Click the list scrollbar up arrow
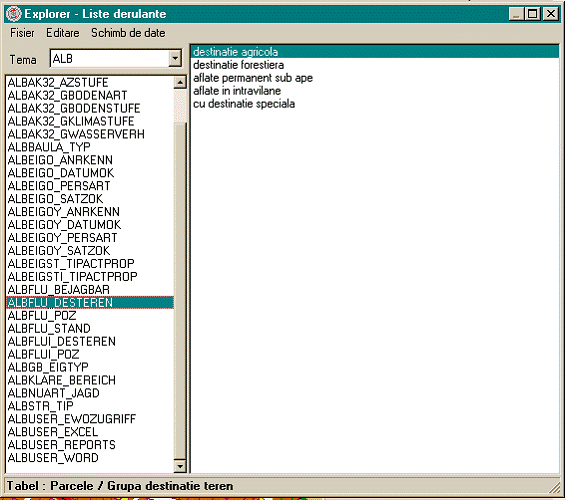 coord(180,83)
